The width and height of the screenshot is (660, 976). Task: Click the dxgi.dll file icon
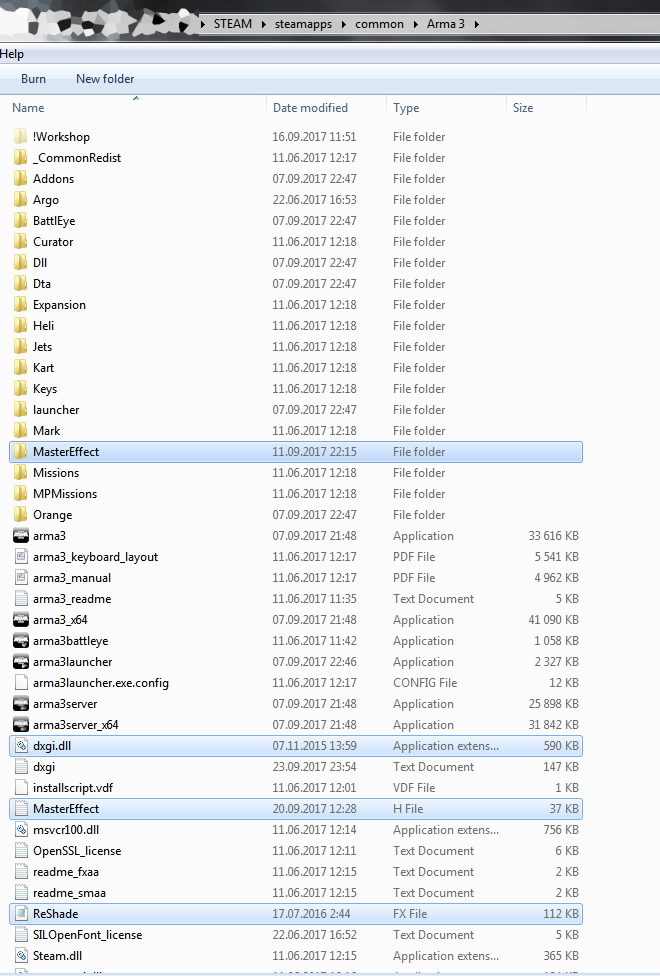pyautogui.click(x=21, y=746)
